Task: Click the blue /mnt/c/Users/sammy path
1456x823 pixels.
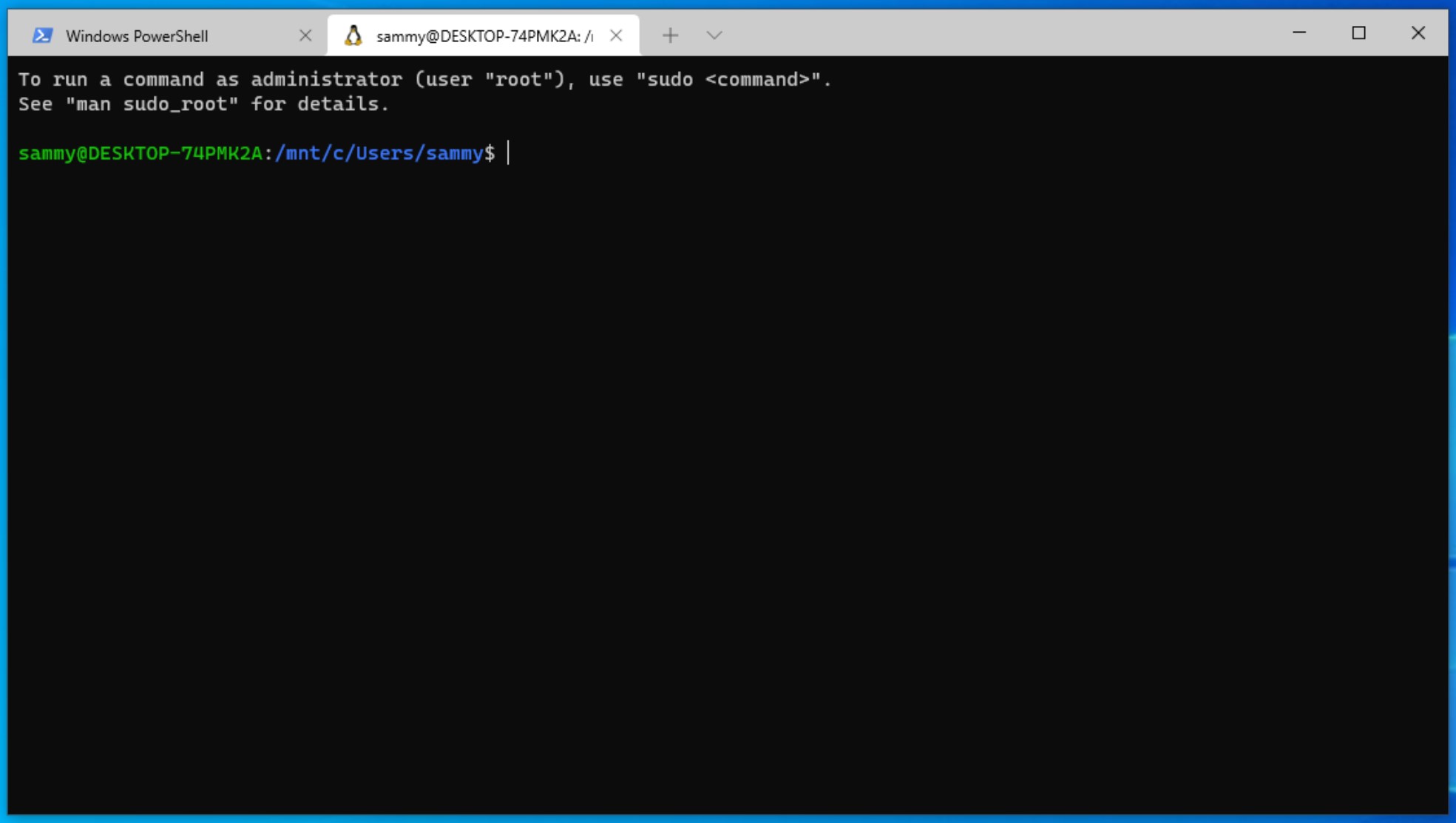Action: pyautogui.click(x=379, y=153)
